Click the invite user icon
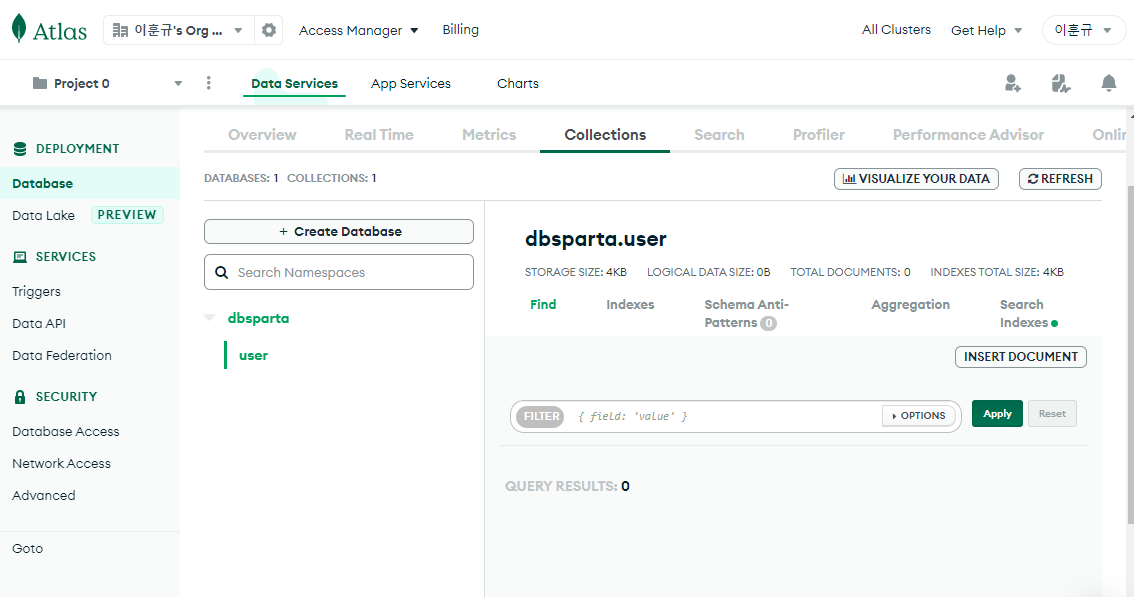 (1012, 83)
